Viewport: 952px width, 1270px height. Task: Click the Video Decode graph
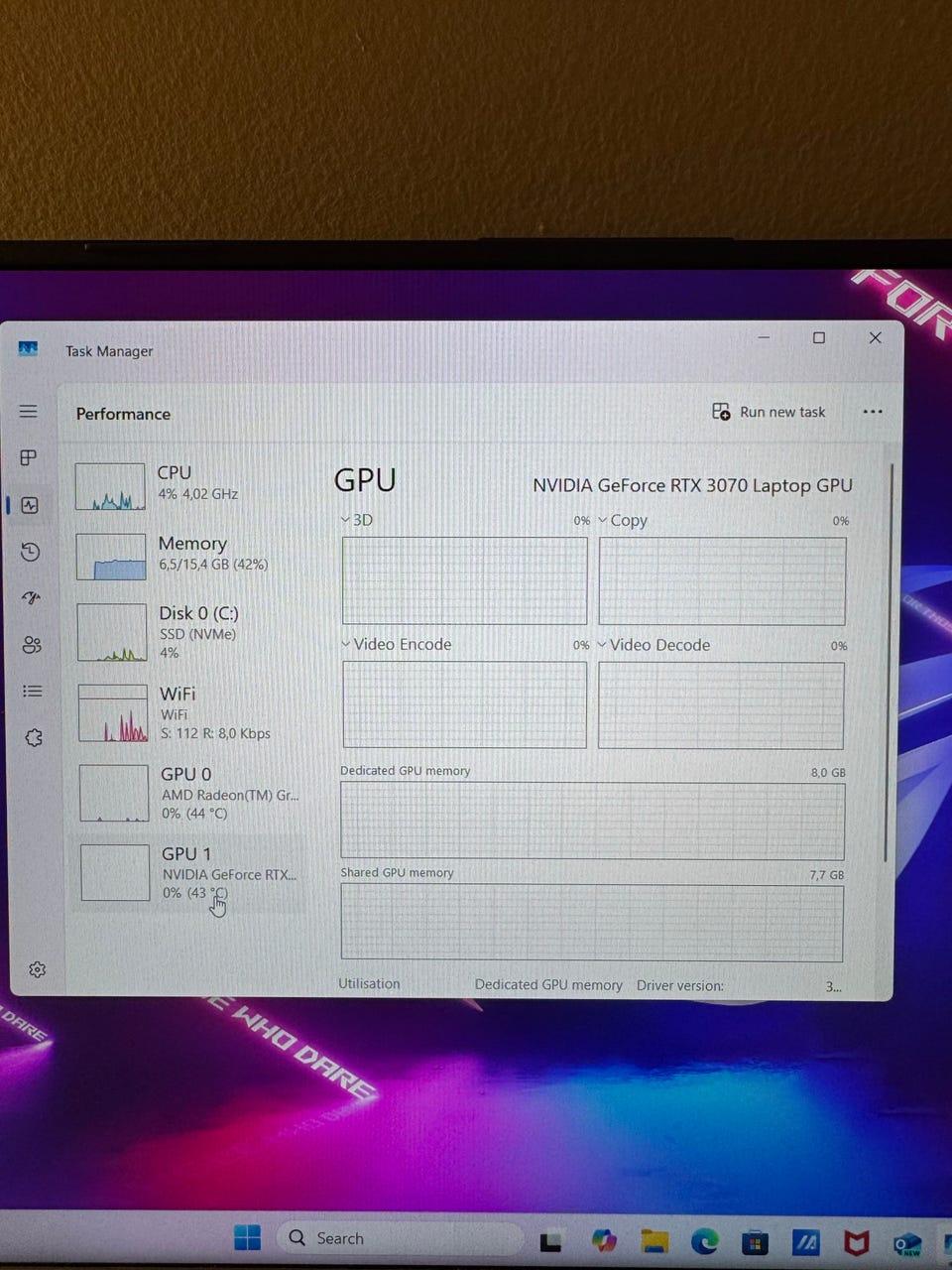[x=721, y=705]
